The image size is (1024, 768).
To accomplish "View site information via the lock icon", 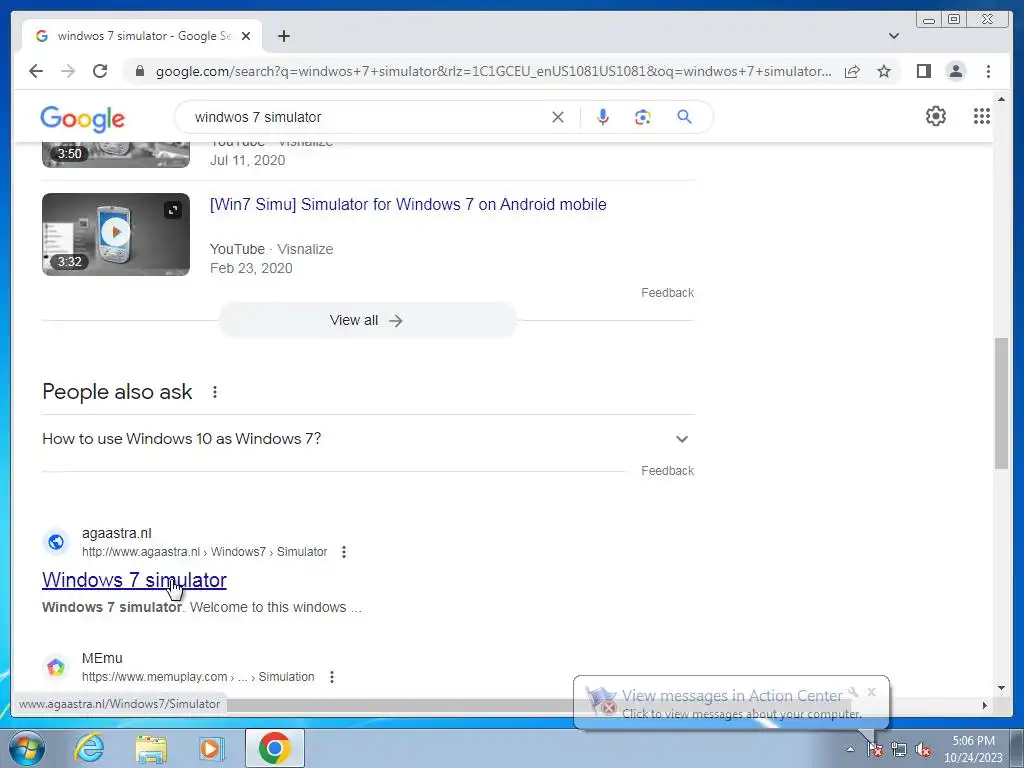I will [x=139, y=71].
